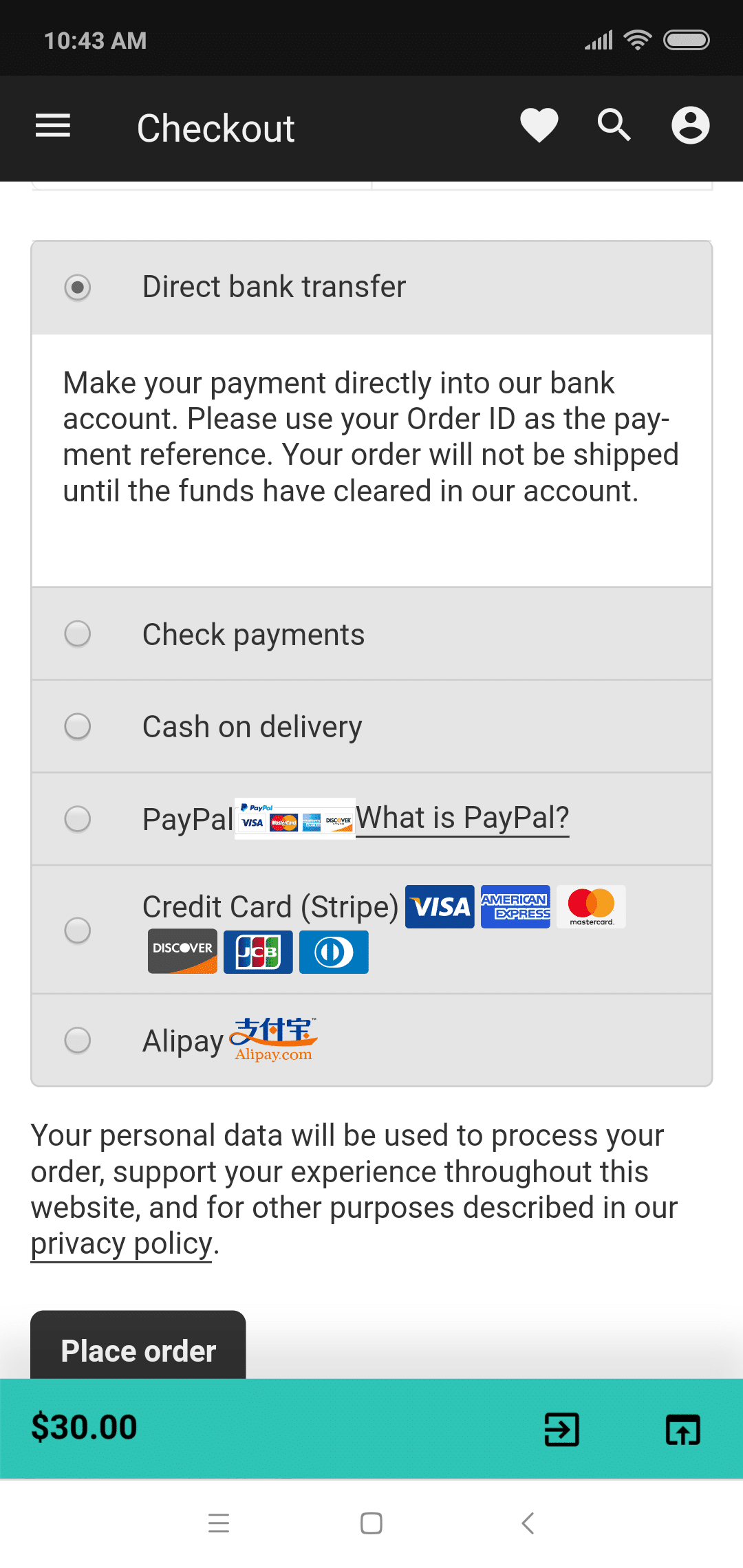Open the user account profile icon
Image resolution: width=743 pixels, height=1568 pixels.
[690, 126]
